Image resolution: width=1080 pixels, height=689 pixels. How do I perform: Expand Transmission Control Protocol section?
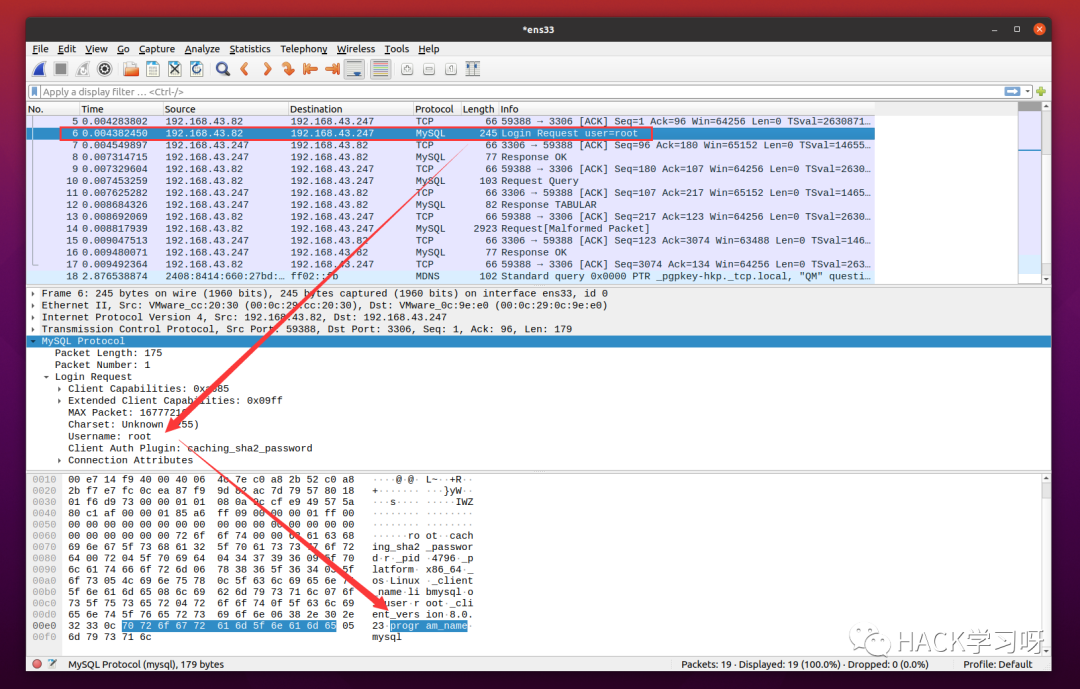[x=33, y=329]
